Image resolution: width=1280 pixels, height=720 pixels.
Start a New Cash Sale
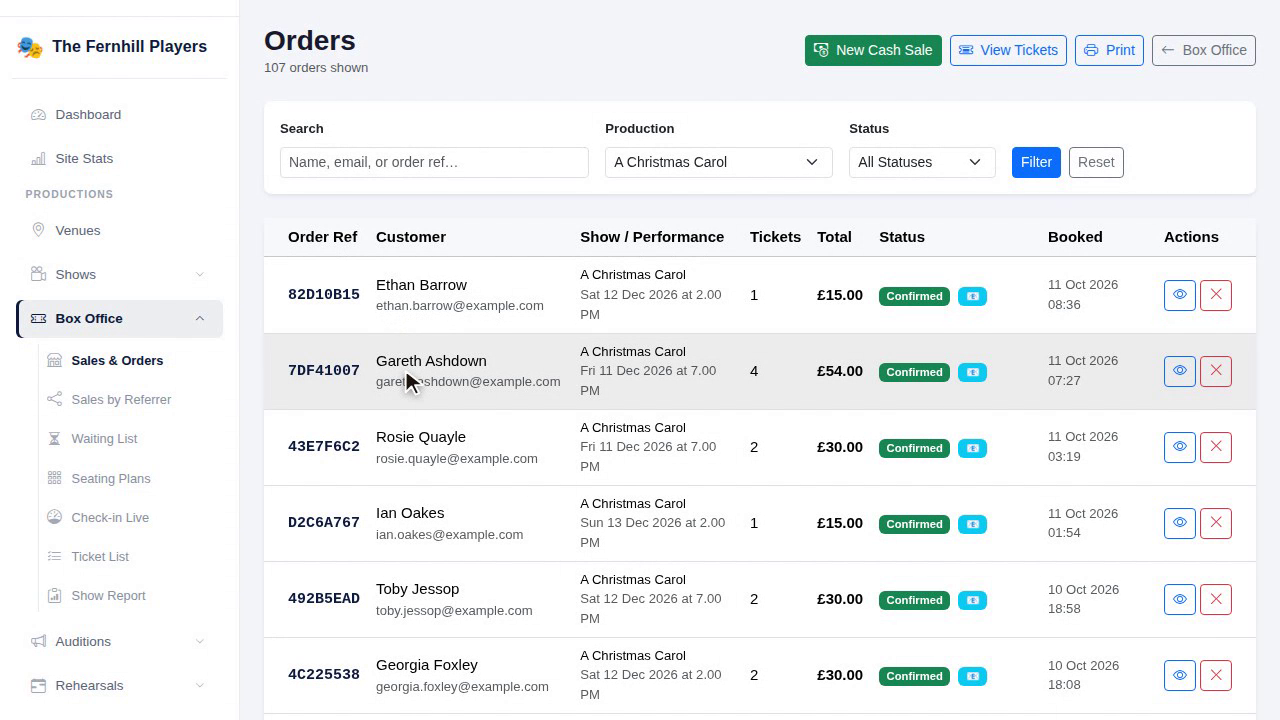873,50
